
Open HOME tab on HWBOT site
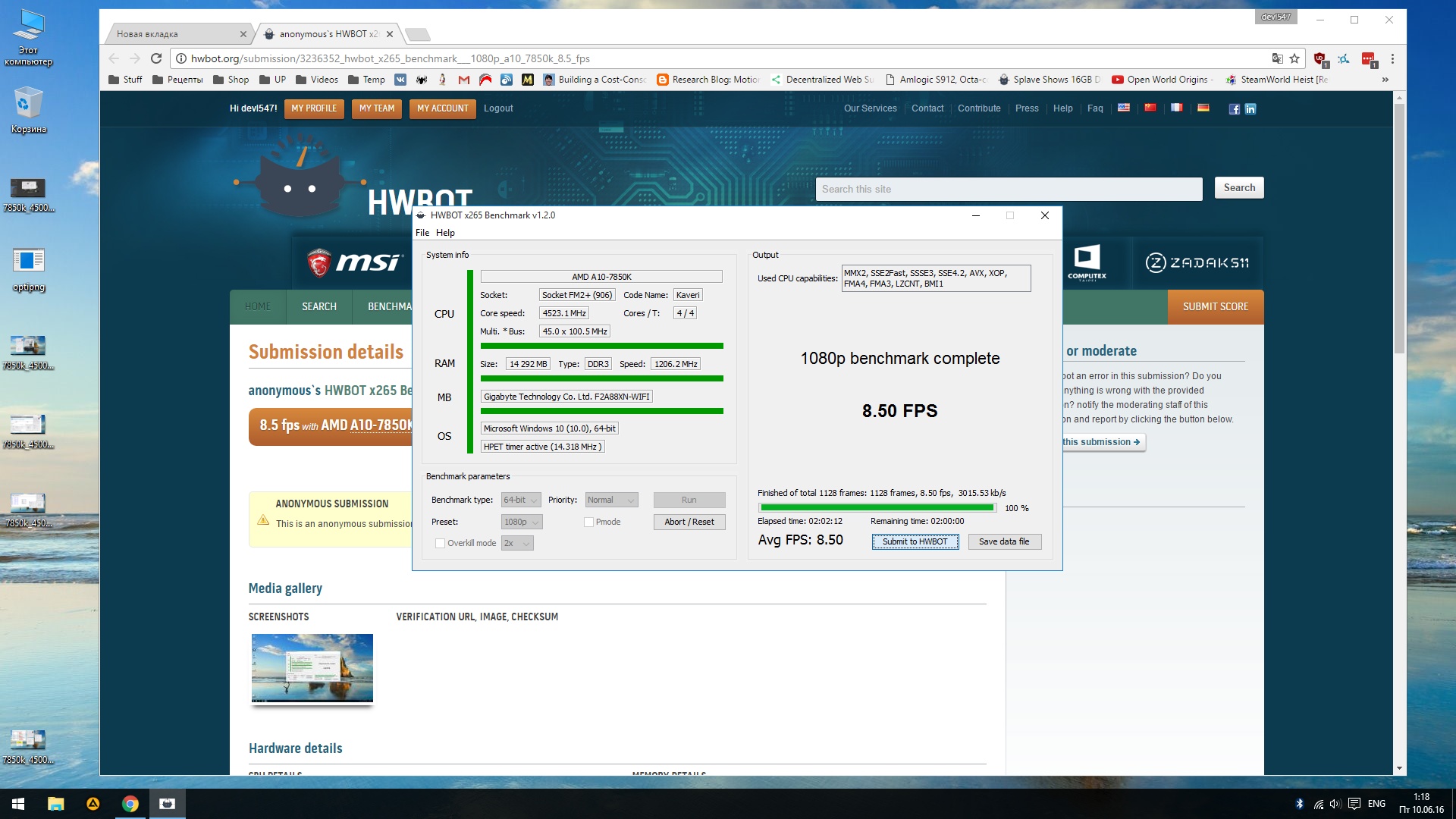click(258, 306)
